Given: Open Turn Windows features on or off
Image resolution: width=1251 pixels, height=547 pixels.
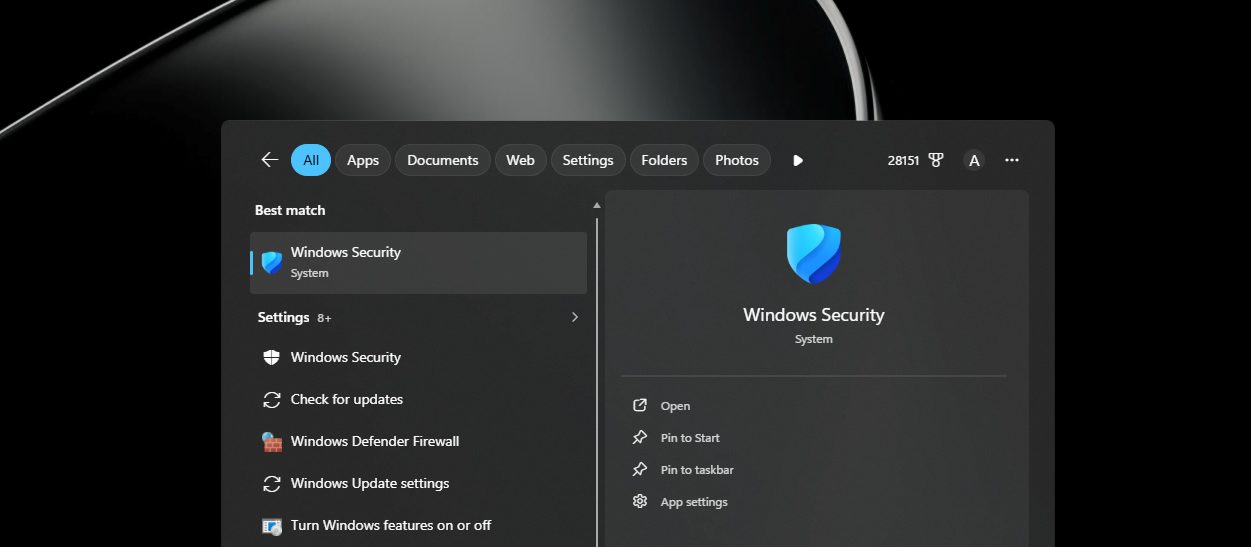Looking at the screenshot, I should click(418, 525).
